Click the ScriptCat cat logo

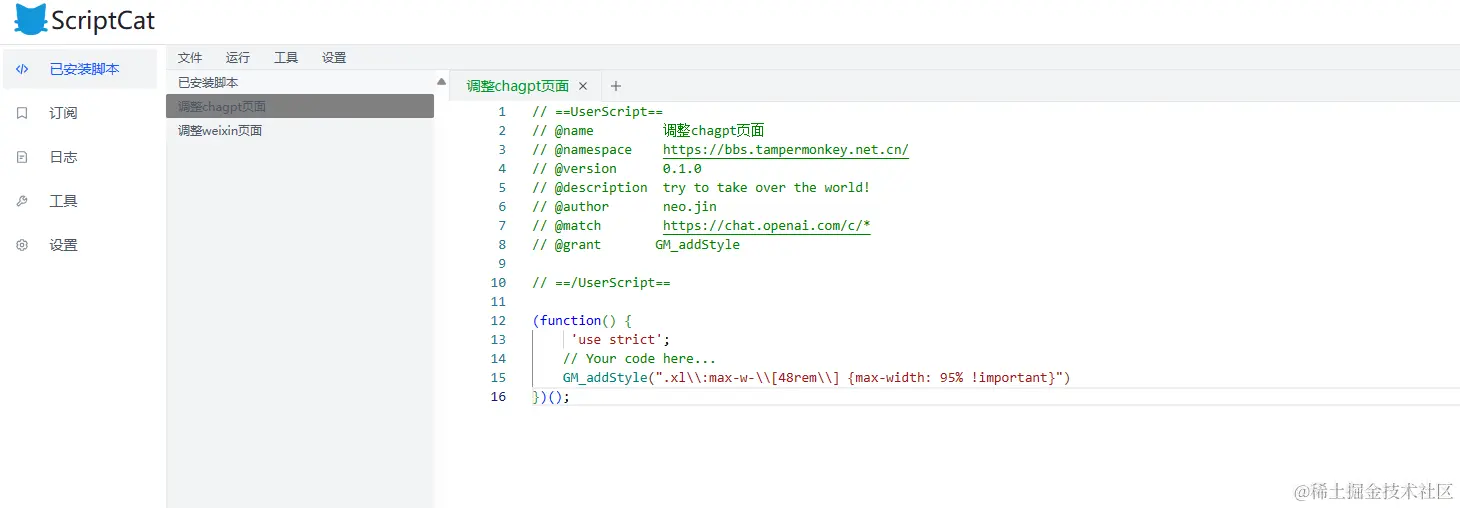click(31, 20)
